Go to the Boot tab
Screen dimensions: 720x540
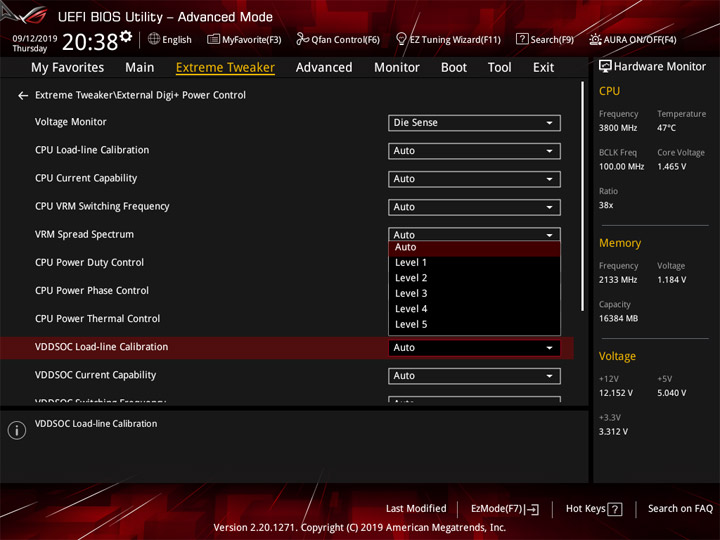454,68
